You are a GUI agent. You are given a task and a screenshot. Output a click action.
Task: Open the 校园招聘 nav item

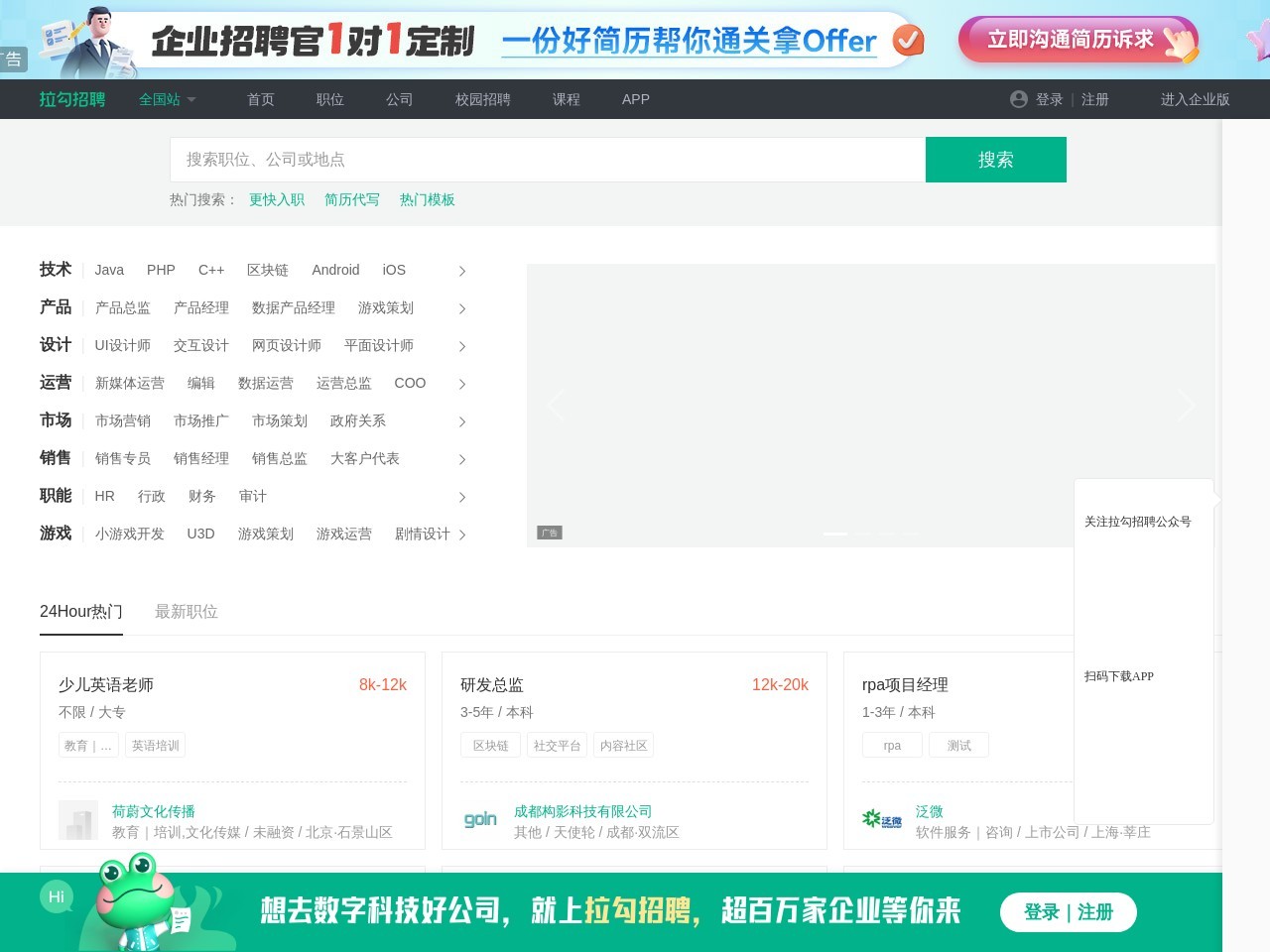click(x=483, y=99)
